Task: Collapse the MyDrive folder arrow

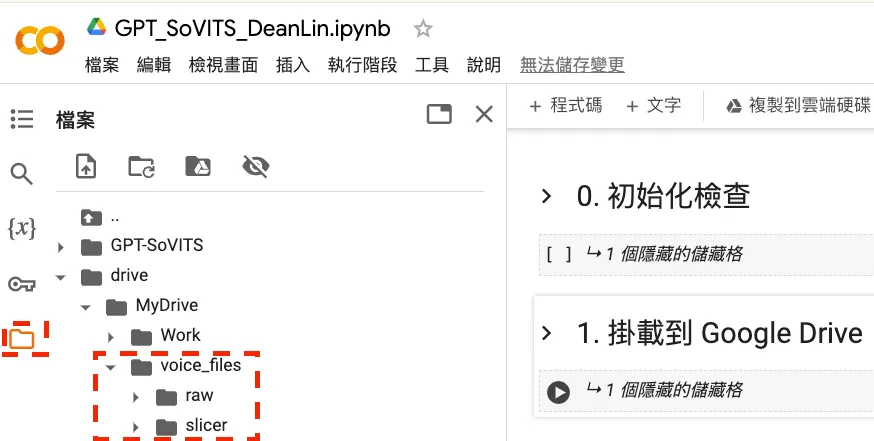Action: point(85,307)
